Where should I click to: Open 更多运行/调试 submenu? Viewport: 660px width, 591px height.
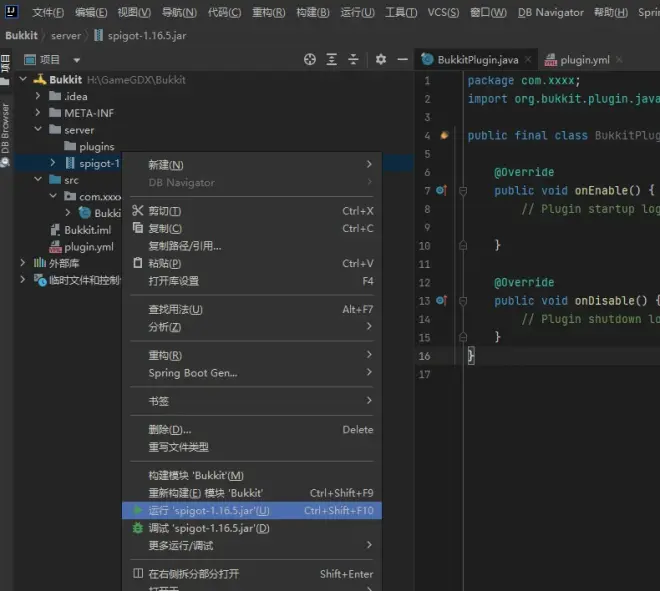pyautogui.click(x=252, y=546)
